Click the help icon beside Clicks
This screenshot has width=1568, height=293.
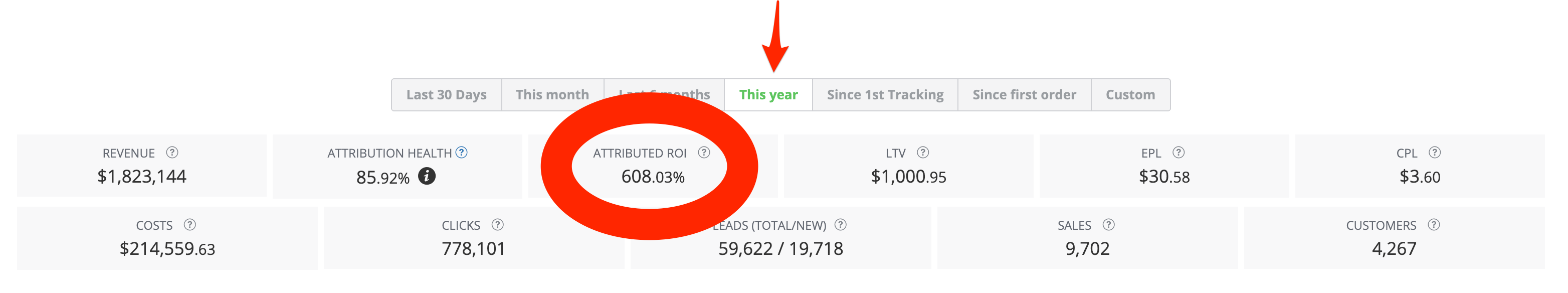click(x=497, y=225)
